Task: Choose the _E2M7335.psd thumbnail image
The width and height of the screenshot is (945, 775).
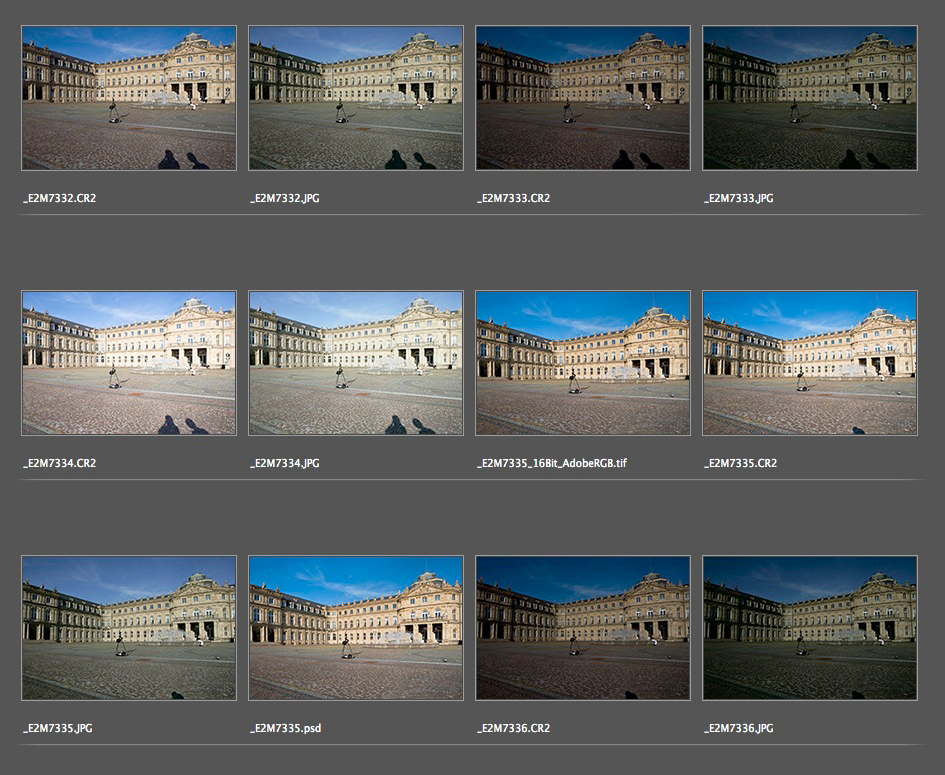Action: pyautogui.click(x=356, y=628)
